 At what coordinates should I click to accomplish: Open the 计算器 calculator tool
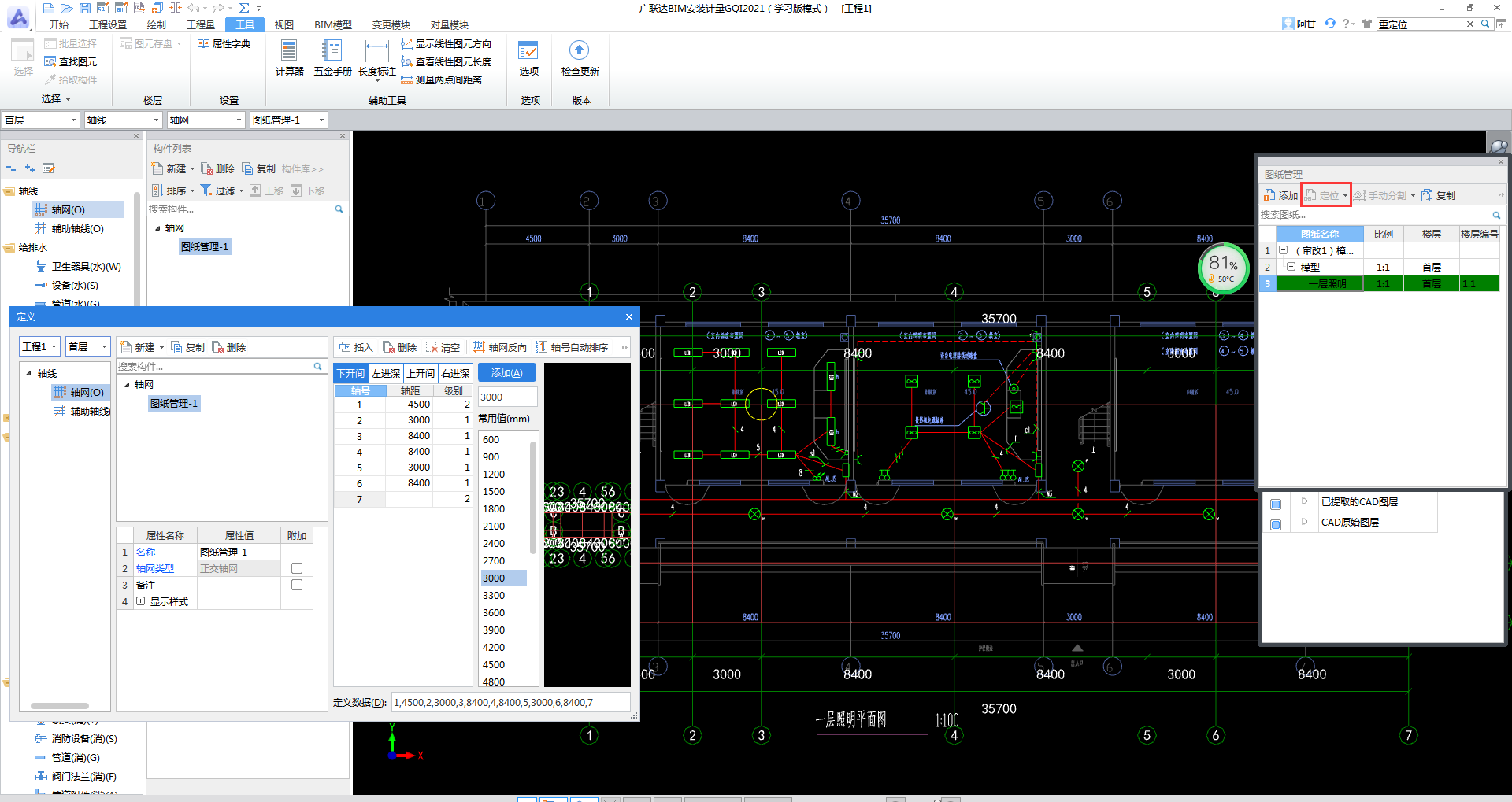289,57
